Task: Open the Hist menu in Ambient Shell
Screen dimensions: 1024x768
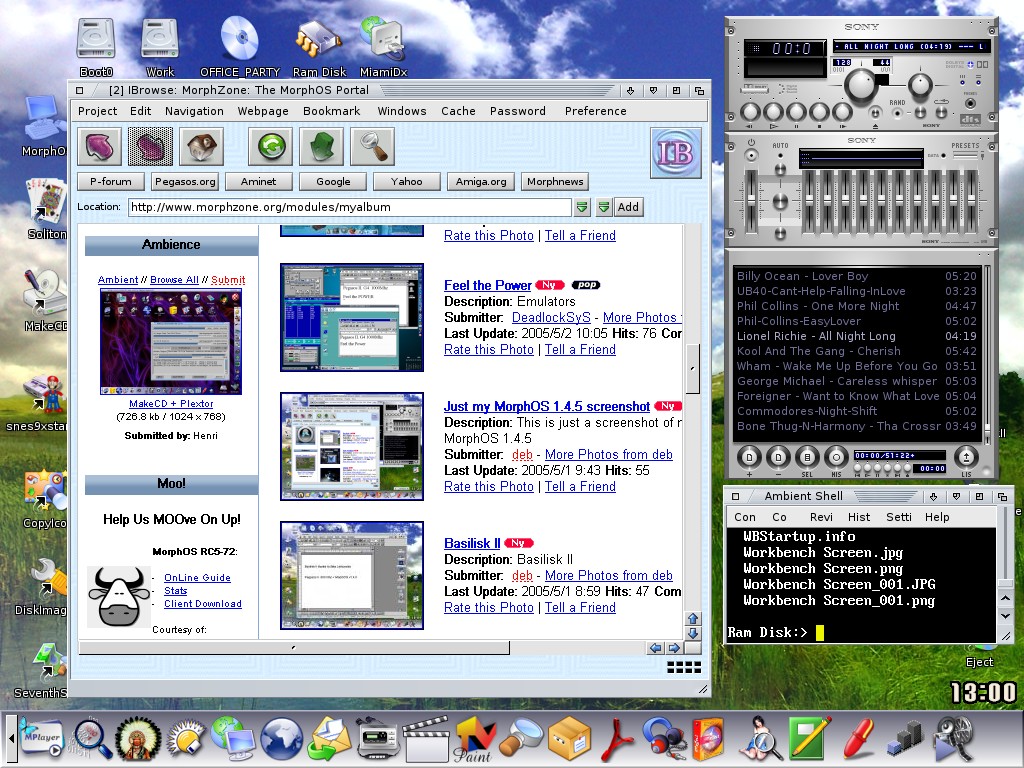Action: point(859,517)
